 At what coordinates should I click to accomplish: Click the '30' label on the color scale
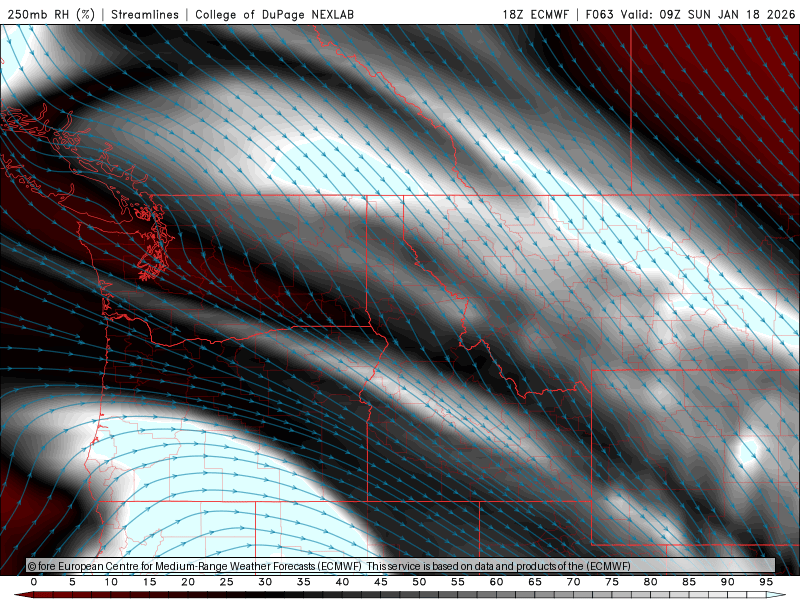coord(265,582)
